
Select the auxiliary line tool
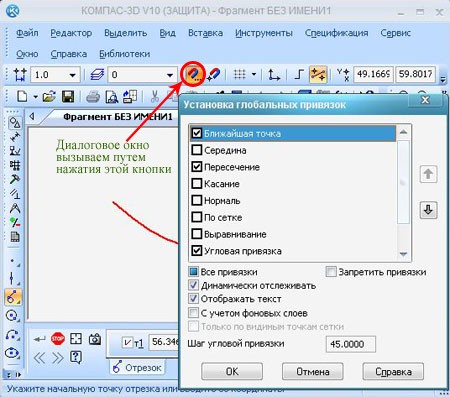coord(13,278)
